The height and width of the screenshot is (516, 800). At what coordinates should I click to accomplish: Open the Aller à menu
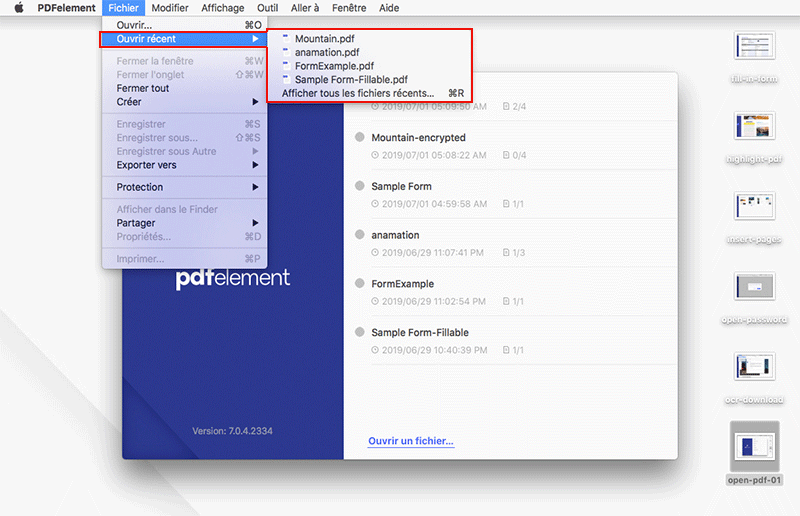305,8
